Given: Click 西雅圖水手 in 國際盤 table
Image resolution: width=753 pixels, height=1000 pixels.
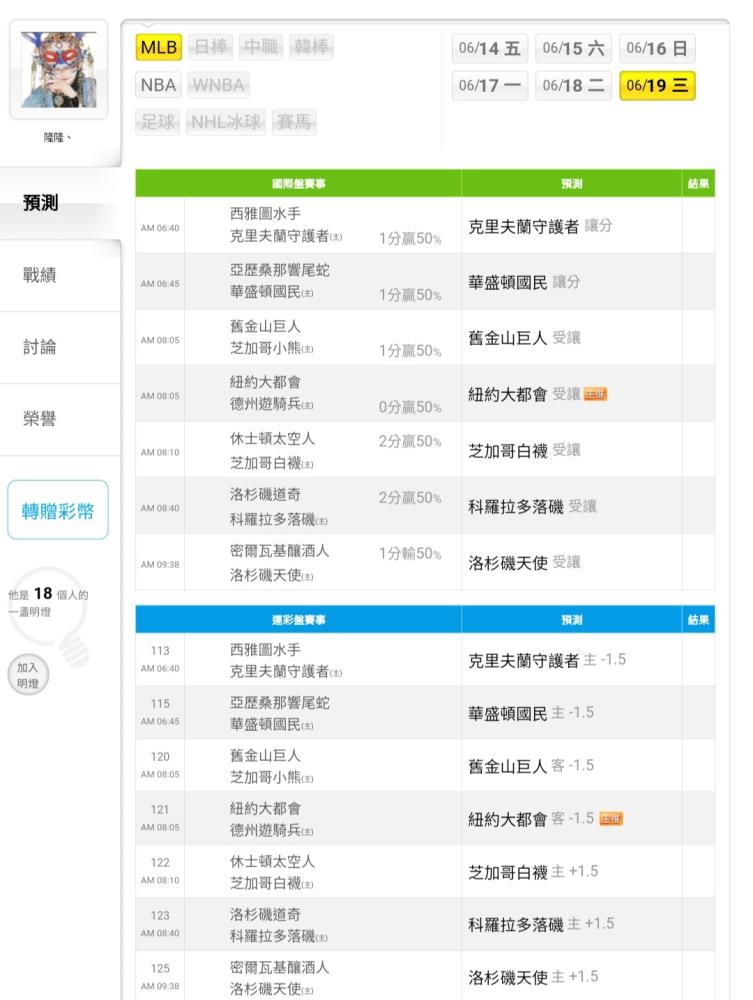Looking at the screenshot, I should click(265, 214).
